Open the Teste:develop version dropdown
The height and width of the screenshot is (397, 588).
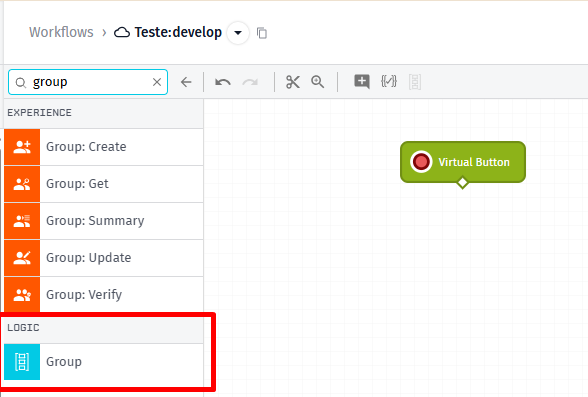pyautogui.click(x=238, y=33)
